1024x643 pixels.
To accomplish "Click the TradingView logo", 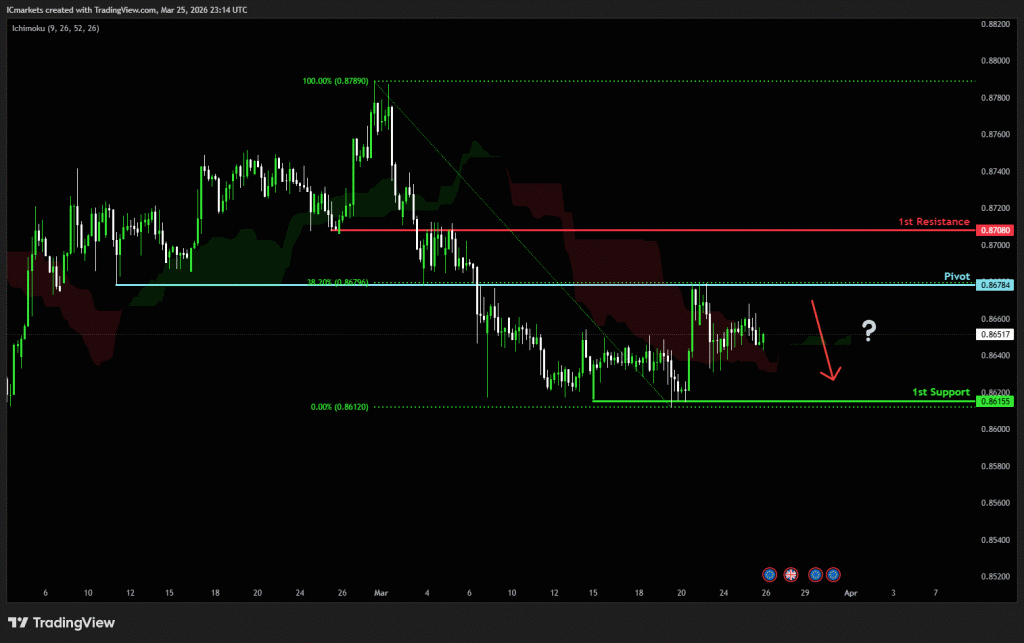I will coord(62,623).
